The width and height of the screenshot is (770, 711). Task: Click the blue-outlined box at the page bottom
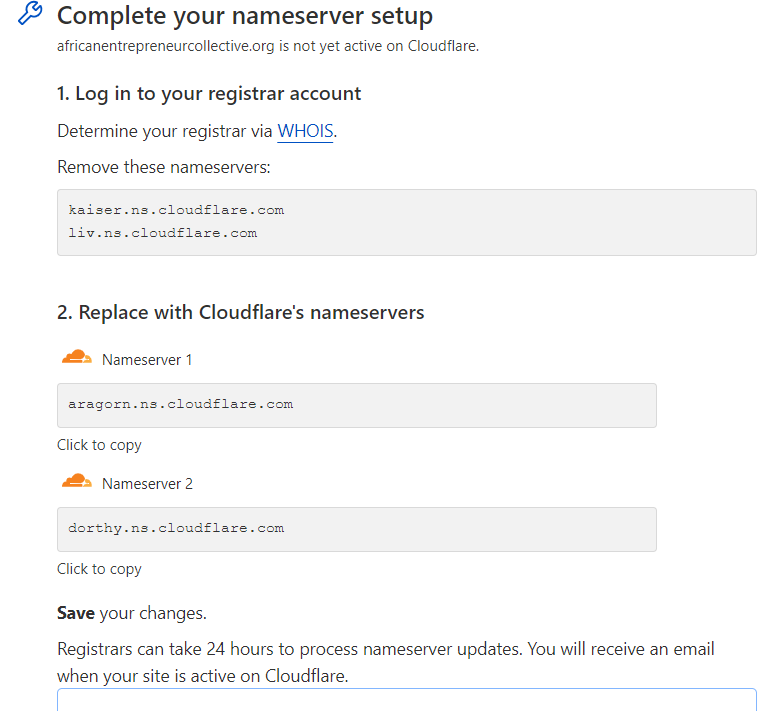[406, 699]
